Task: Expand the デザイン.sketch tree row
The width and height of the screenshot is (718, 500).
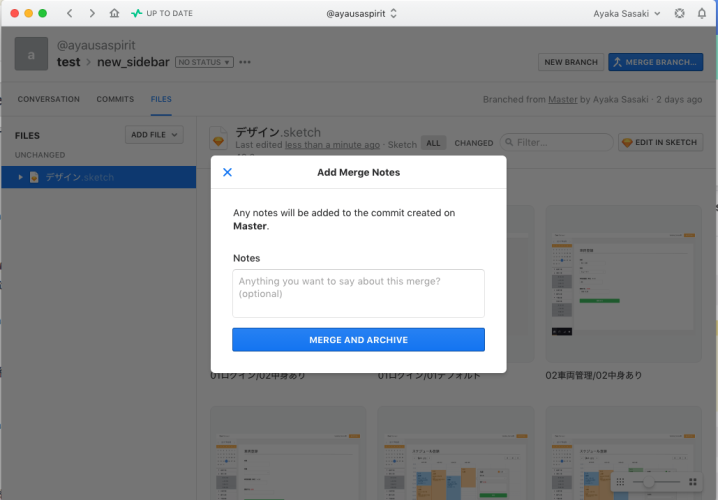Action: point(20,177)
